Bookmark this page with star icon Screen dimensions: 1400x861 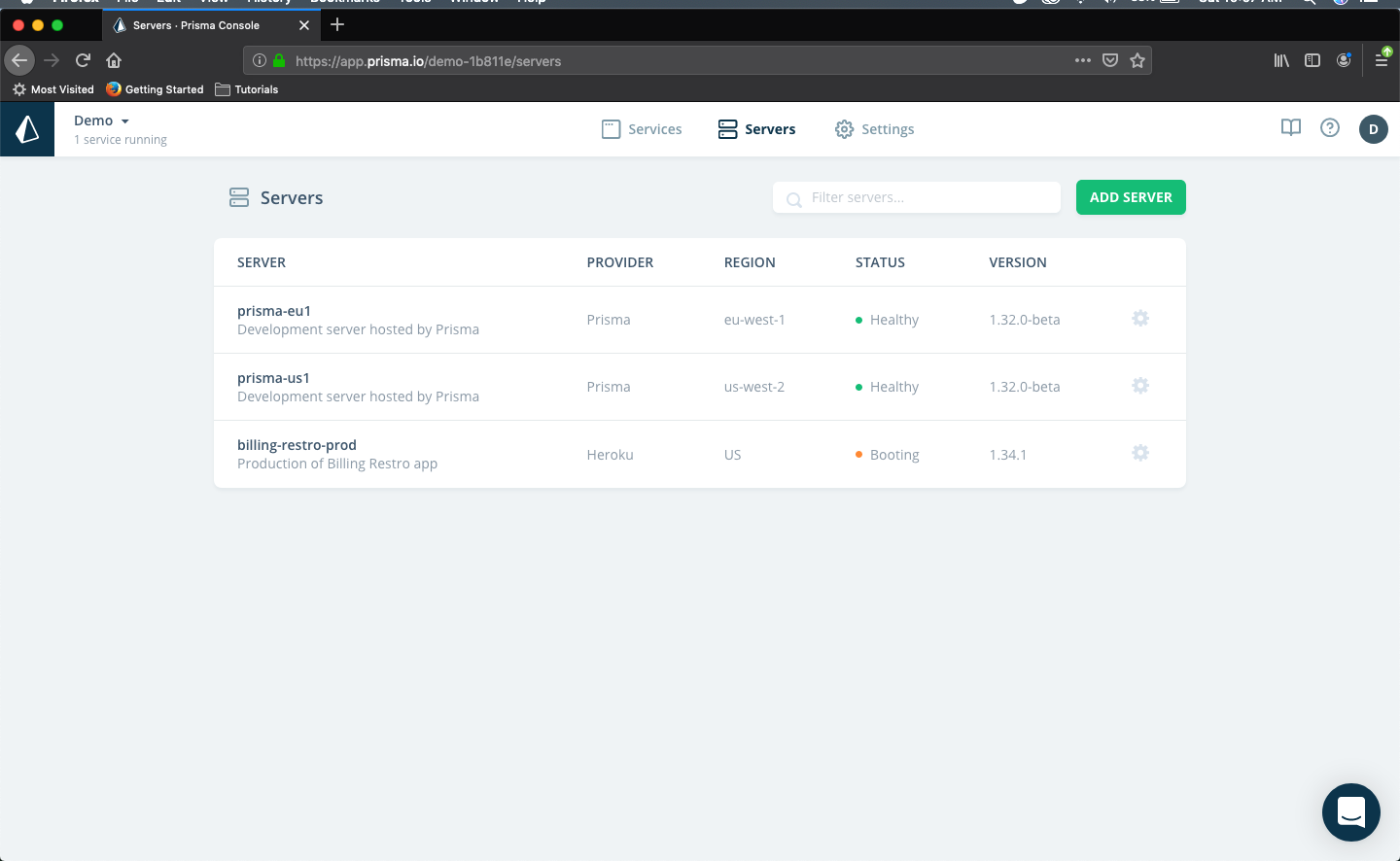tap(1137, 60)
